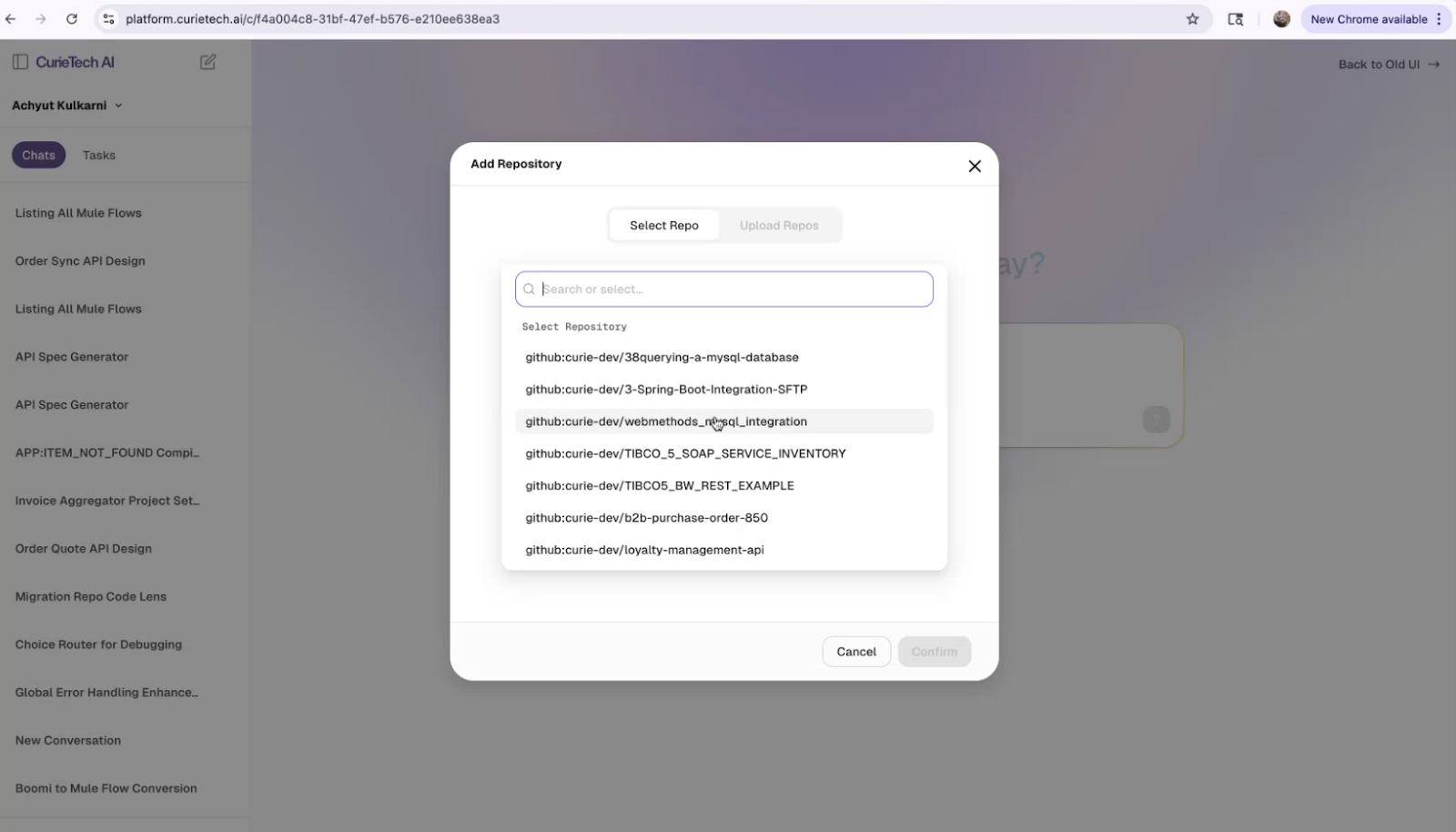This screenshot has height=832, width=1456.
Task: Open the Search or select repository combo box
Action: tap(723, 289)
